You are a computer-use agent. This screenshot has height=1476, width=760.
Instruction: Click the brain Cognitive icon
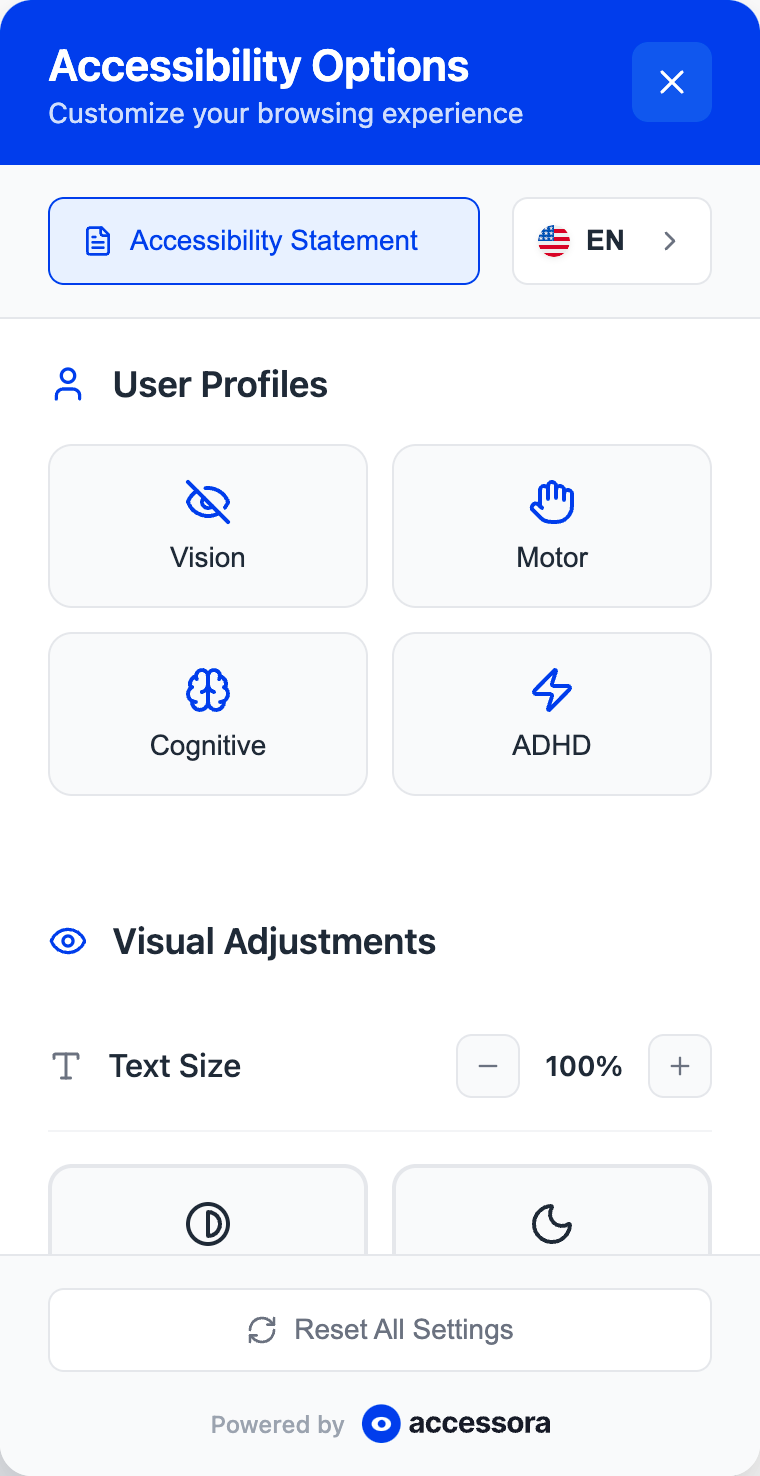point(208,690)
